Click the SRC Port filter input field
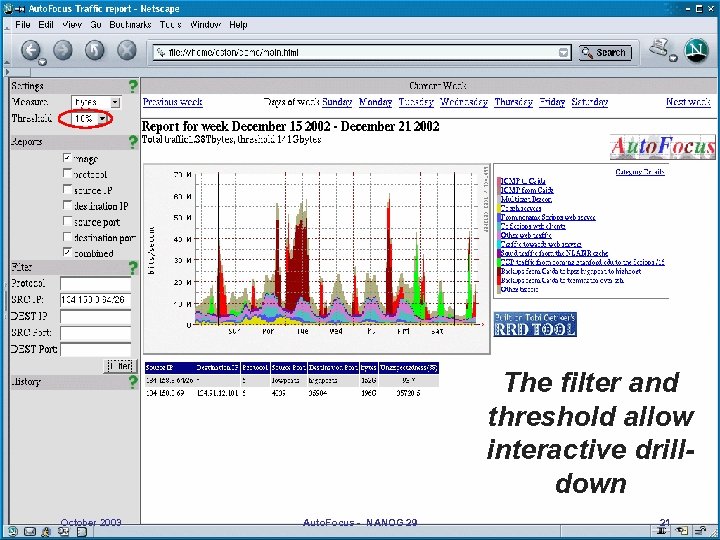 [96, 333]
